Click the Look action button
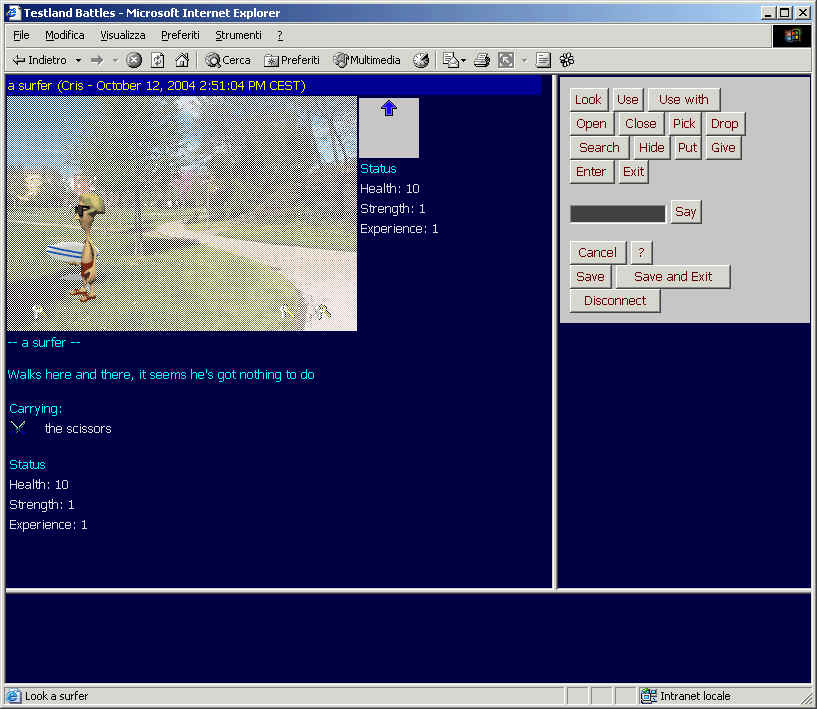This screenshot has height=709, width=817. [588, 99]
